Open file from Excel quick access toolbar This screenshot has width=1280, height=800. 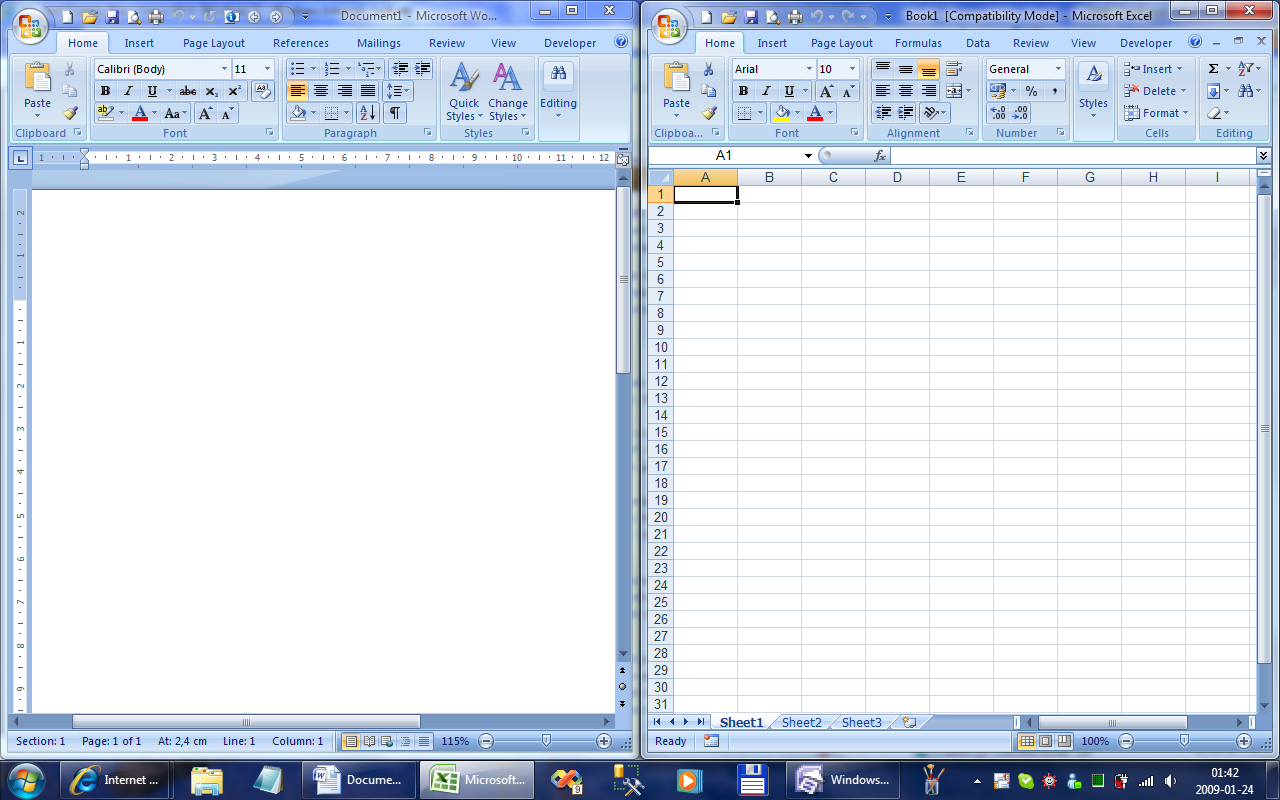pos(728,17)
